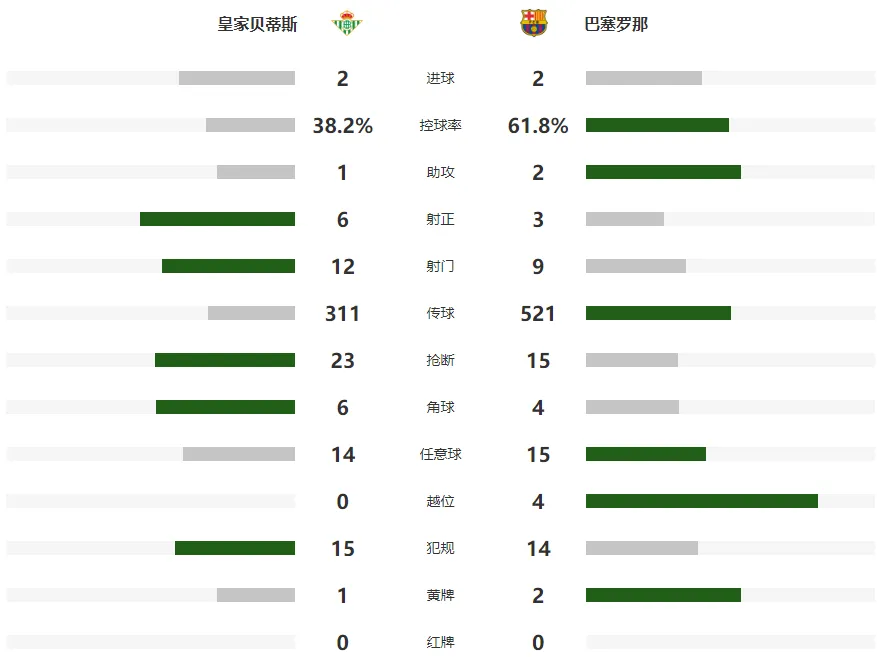This screenshot has height=657, width=877.
Task: Click Betis's green tackles bar
Action: (x=225, y=360)
